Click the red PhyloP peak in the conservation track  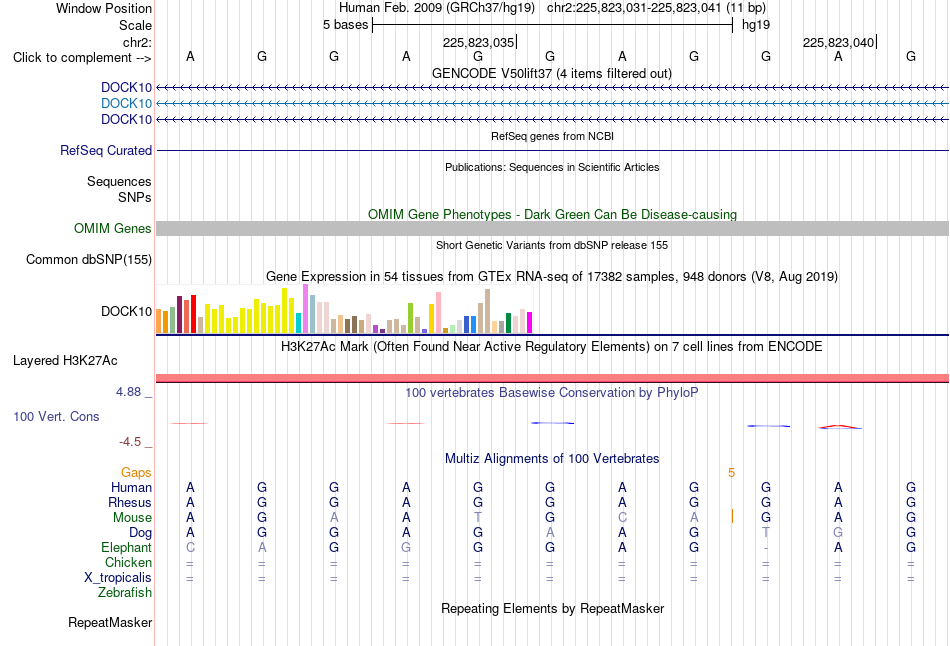pyautogui.click(x=839, y=427)
